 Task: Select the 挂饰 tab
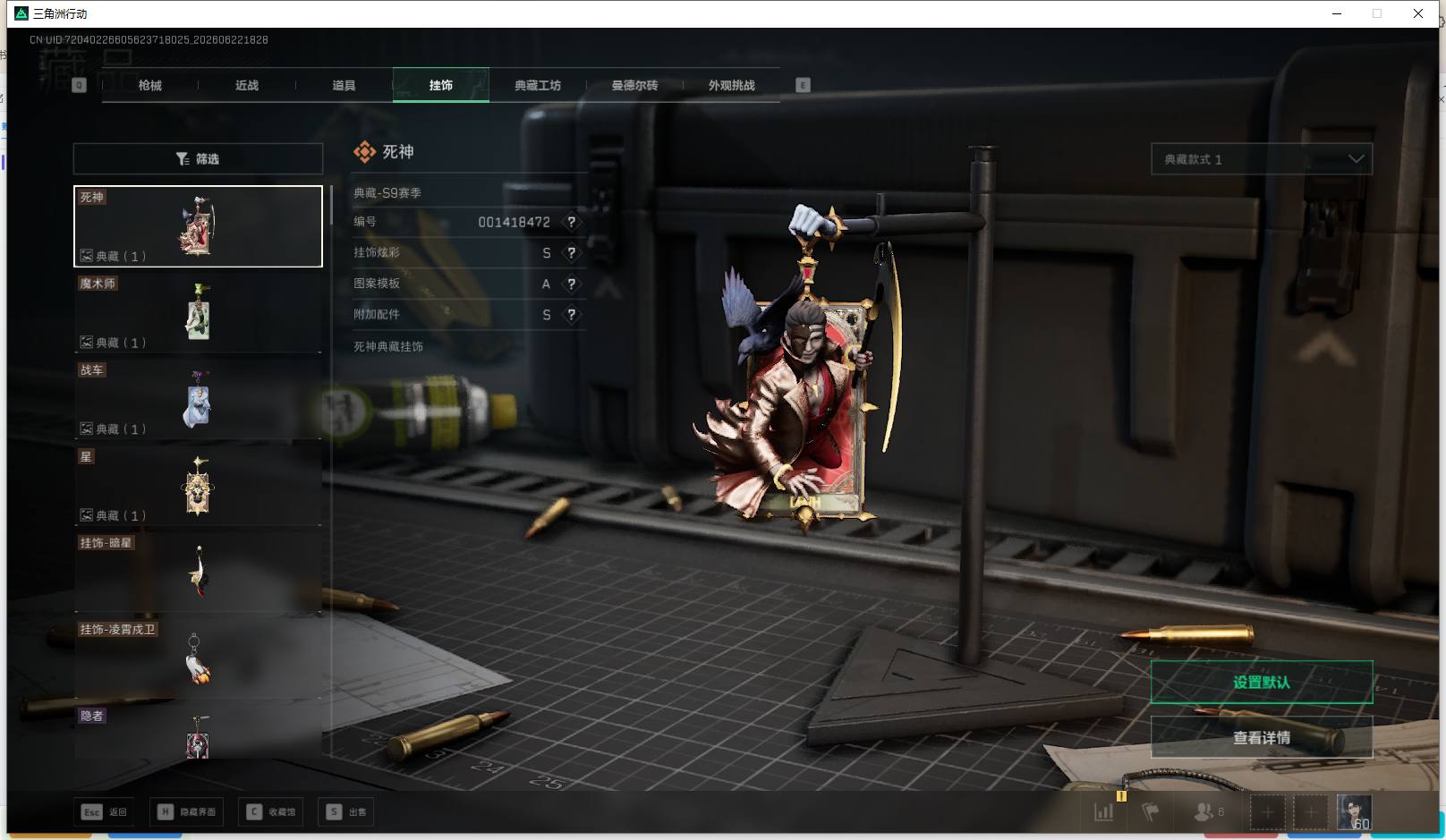[441, 85]
